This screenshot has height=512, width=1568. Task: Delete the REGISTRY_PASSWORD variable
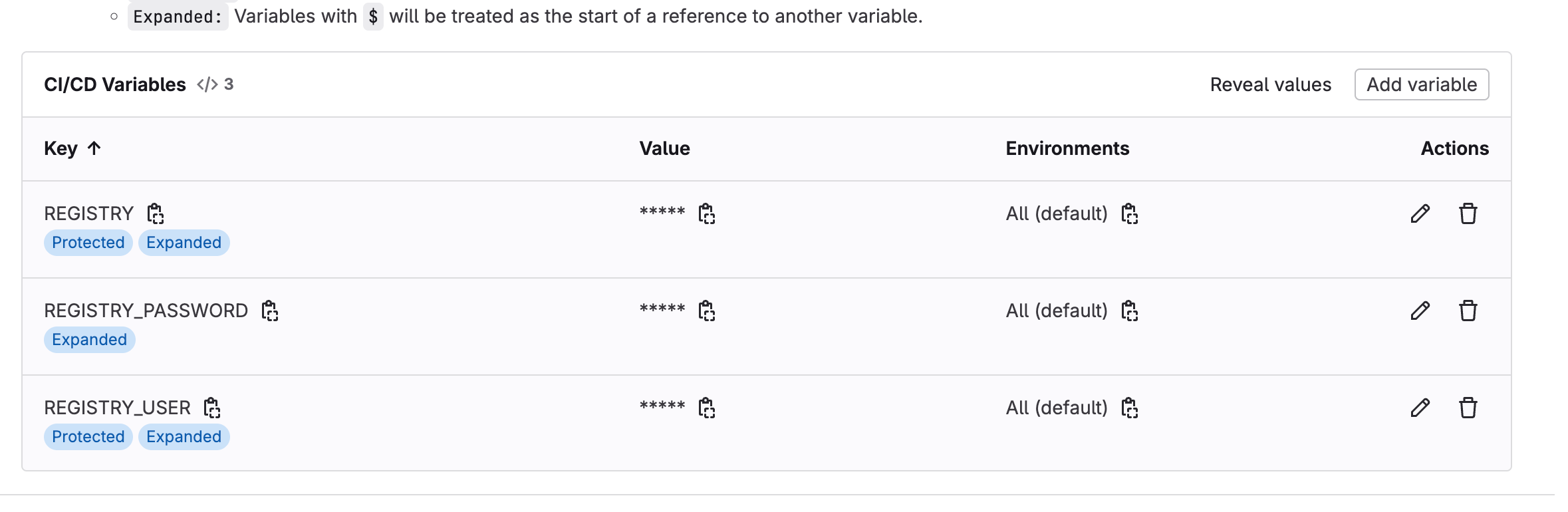click(x=1468, y=311)
